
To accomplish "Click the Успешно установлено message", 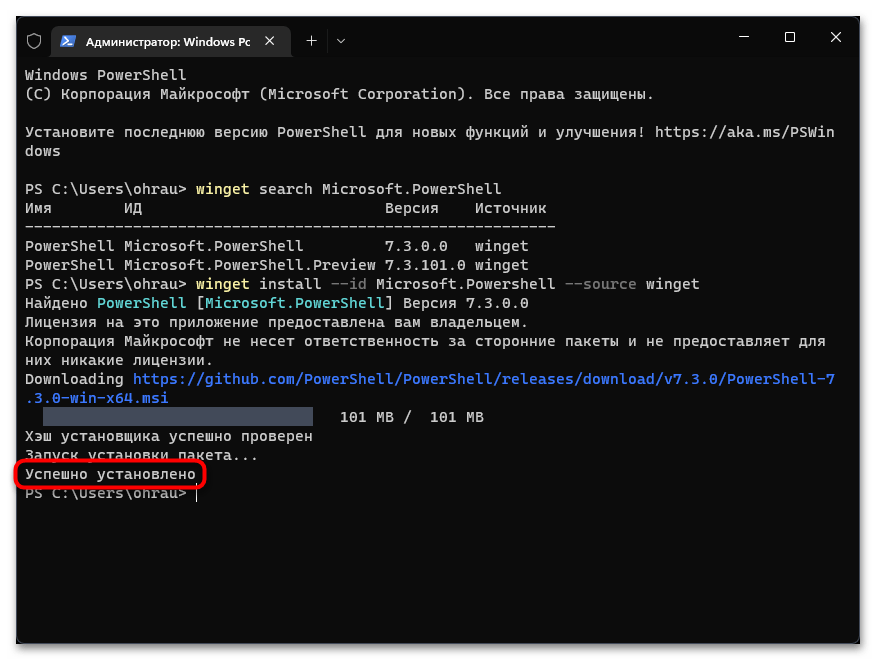I will tap(110, 474).
